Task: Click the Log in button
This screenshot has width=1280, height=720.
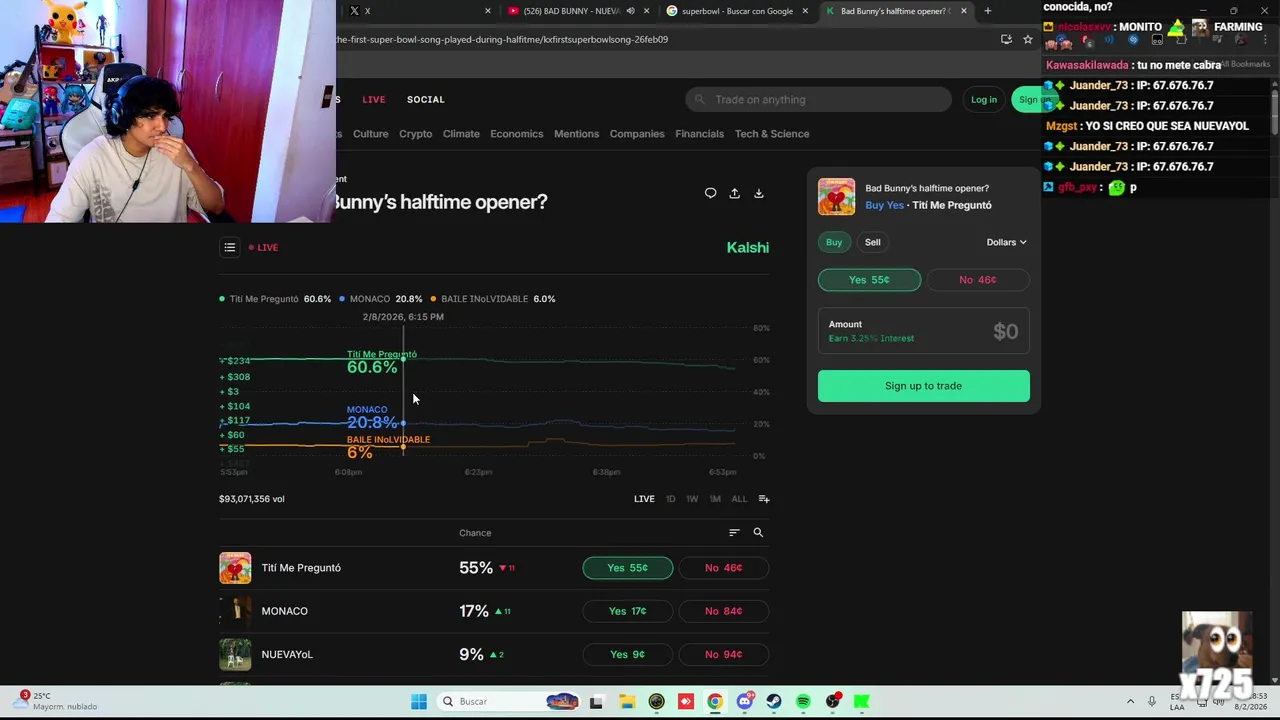Action: [x=984, y=99]
